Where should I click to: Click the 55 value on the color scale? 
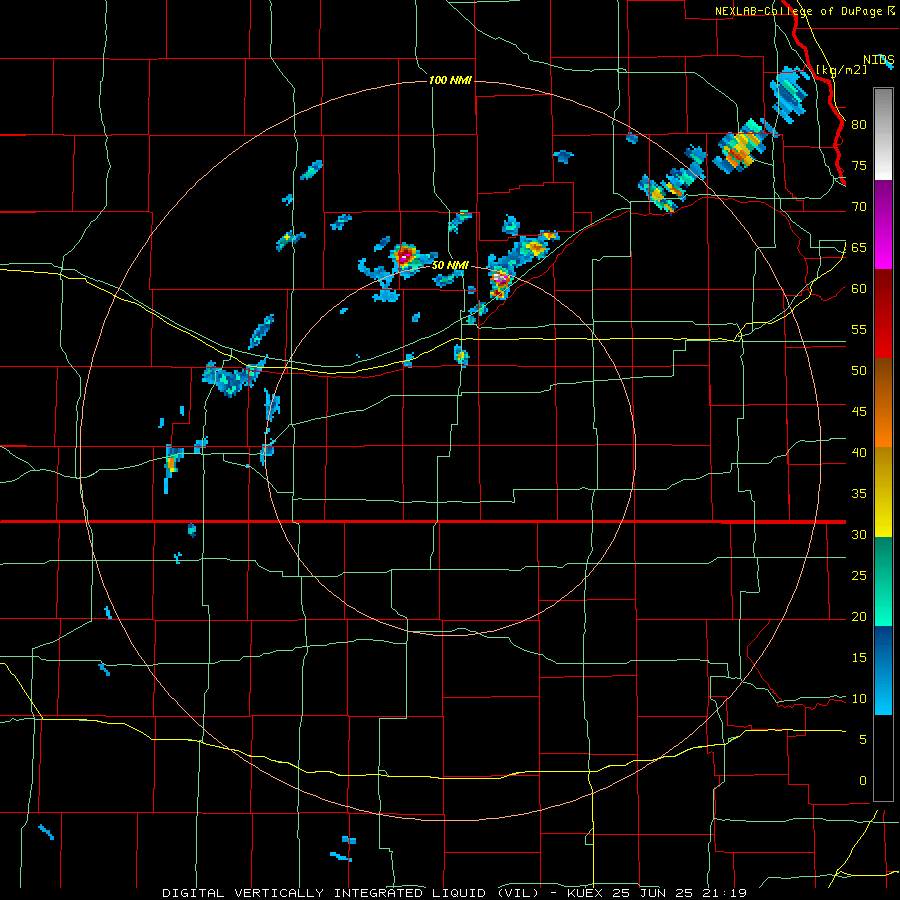pos(859,329)
